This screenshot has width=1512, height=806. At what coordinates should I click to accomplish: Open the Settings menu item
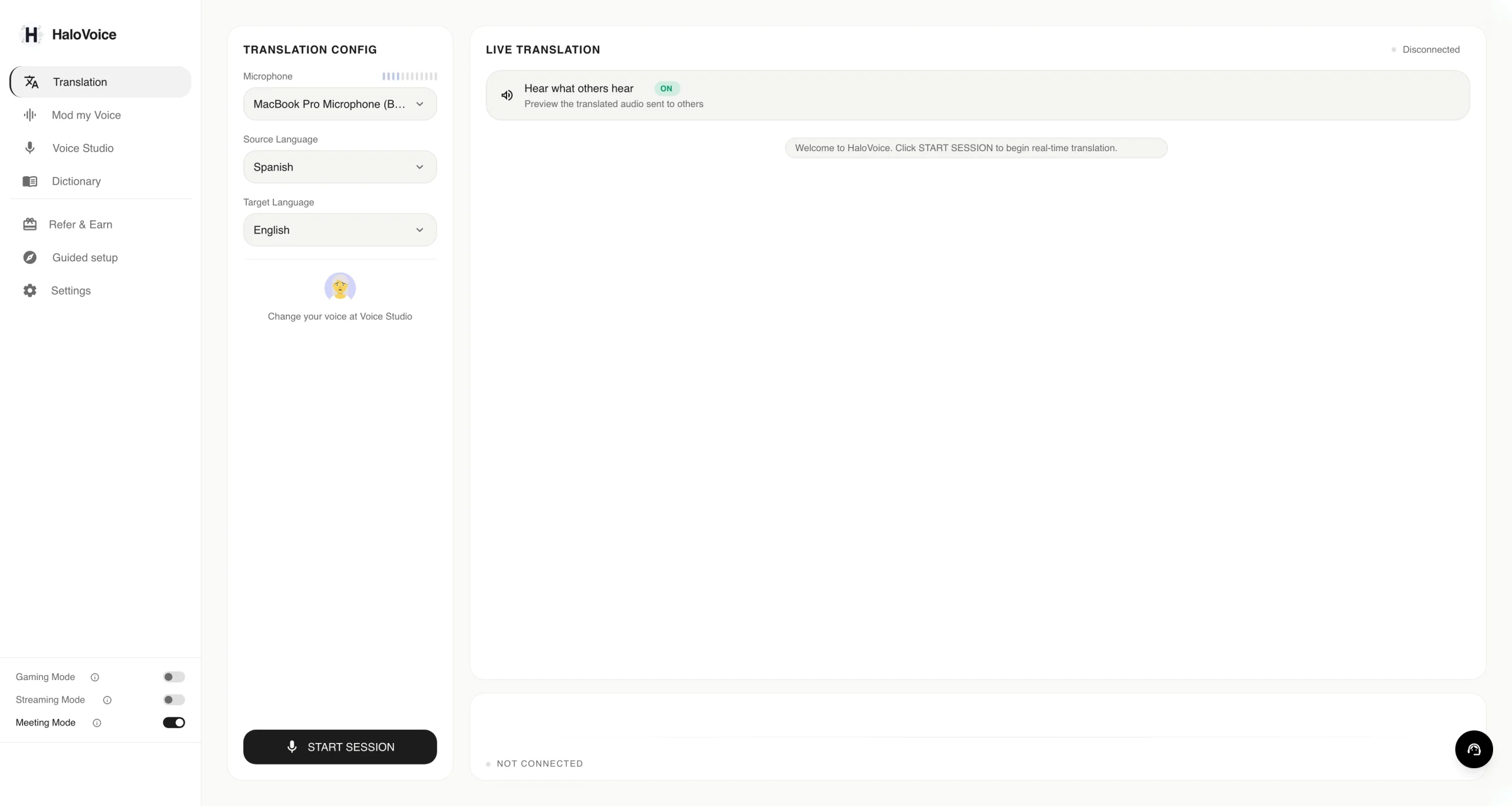pos(100,290)
